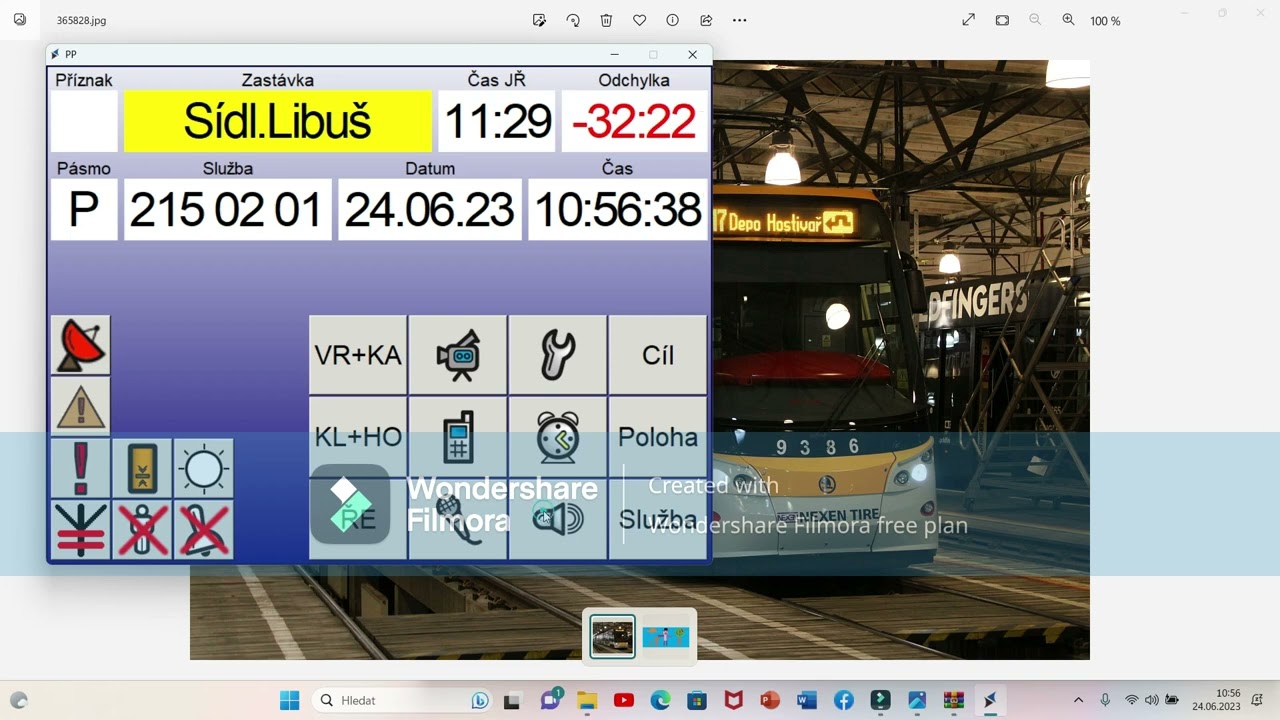Delete the image with trash icon
Screen dimensions: 1280x720
tap(606, 20)
